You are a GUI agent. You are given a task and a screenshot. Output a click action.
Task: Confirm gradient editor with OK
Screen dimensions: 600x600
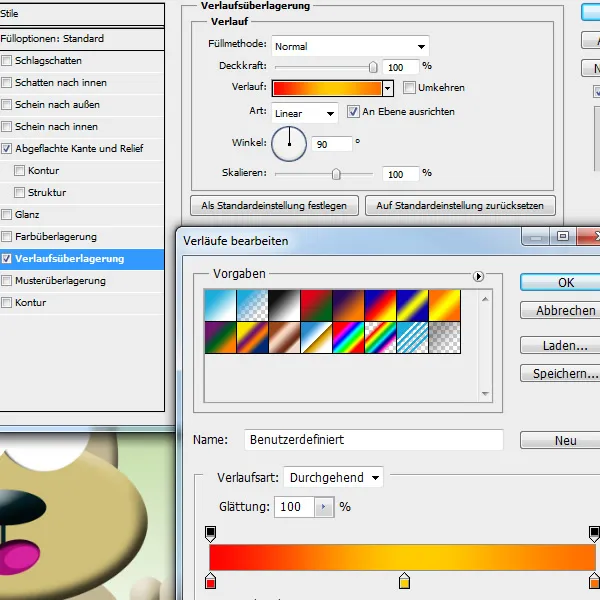pyautogui.click(x=560, y=282)
